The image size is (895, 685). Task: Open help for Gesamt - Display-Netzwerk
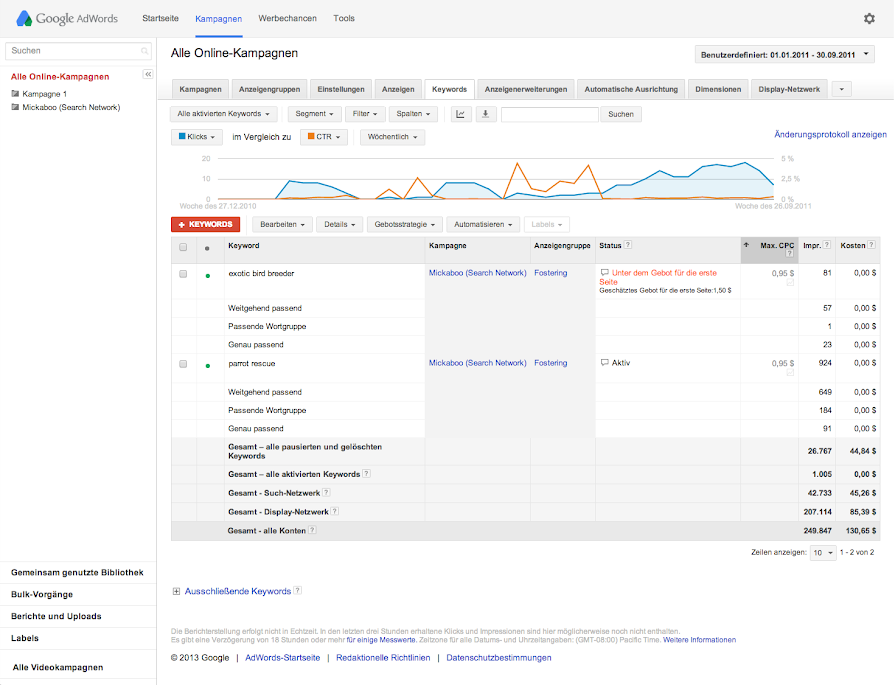pyautogui.click(x=334, y=511)
